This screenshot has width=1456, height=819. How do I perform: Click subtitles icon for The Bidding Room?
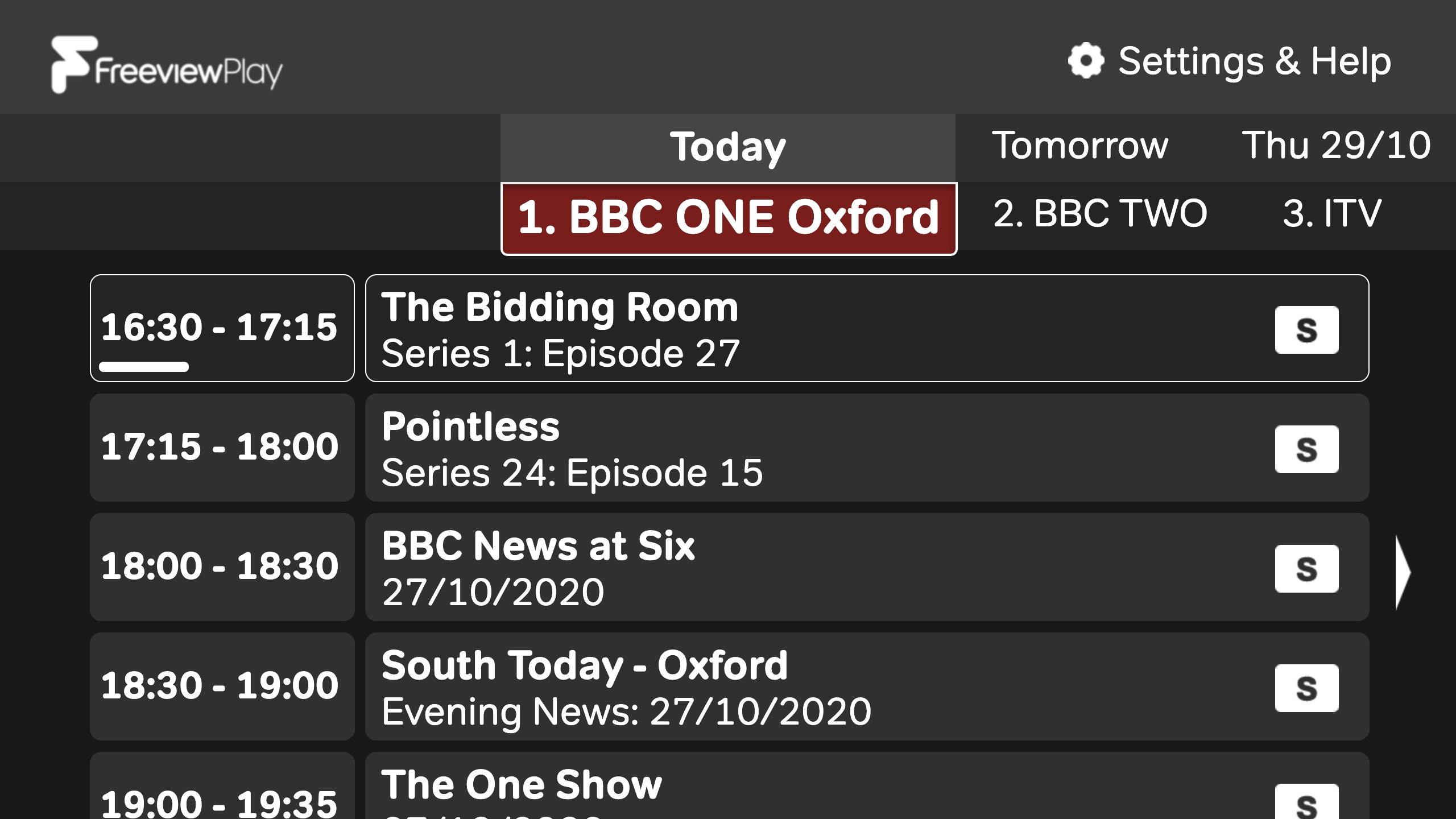(1306, 330)
